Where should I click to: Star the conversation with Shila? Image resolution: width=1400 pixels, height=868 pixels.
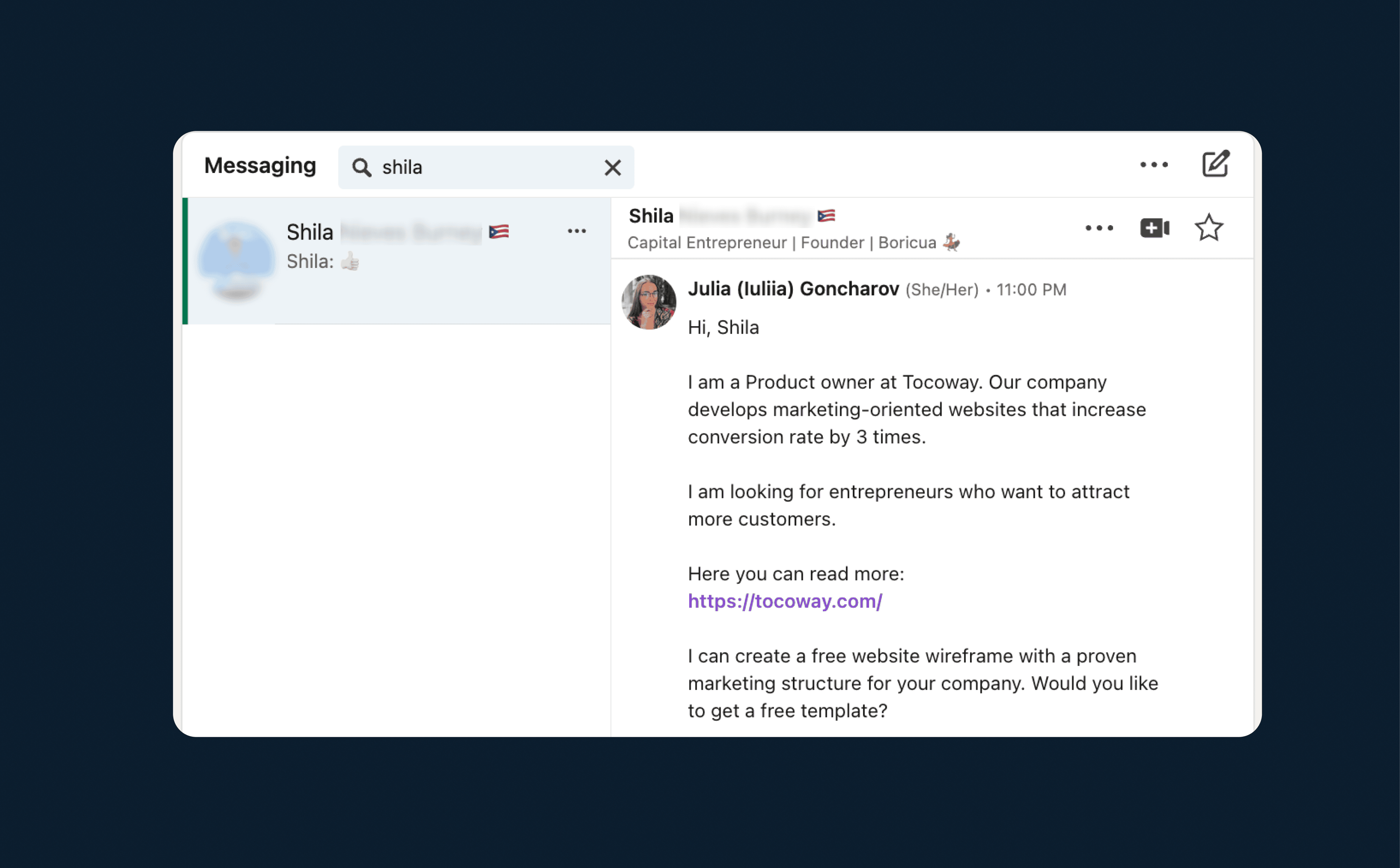click(x=1209, y=228)
